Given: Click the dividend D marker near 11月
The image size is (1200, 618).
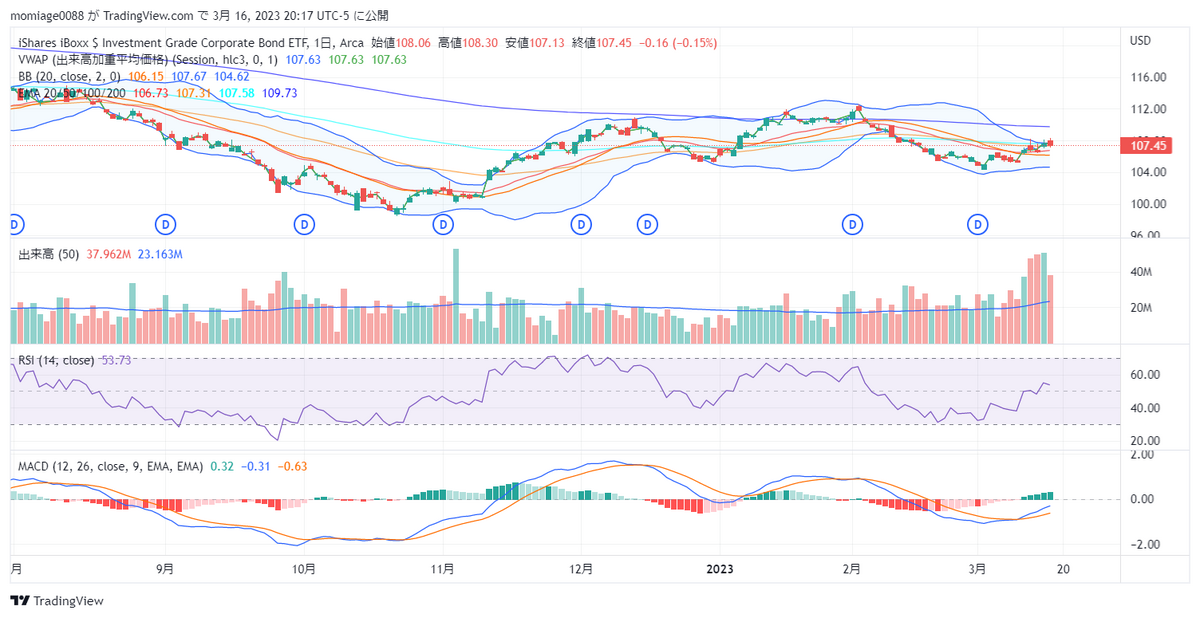Looking at the screenshot, I should point(443,224).
